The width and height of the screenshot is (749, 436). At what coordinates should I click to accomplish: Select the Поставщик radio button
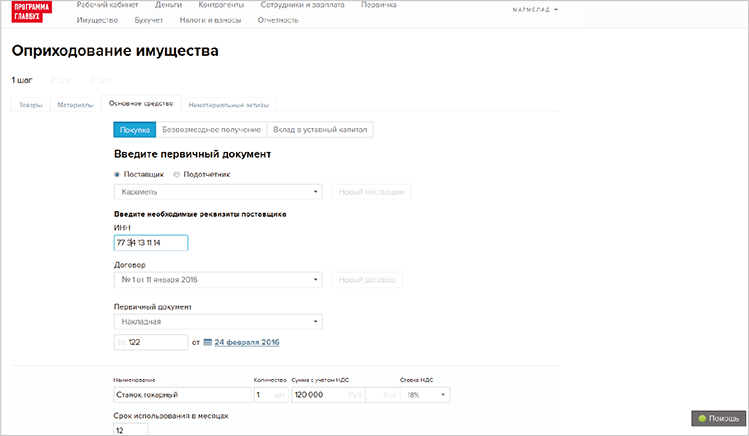[x=117, y=174]
